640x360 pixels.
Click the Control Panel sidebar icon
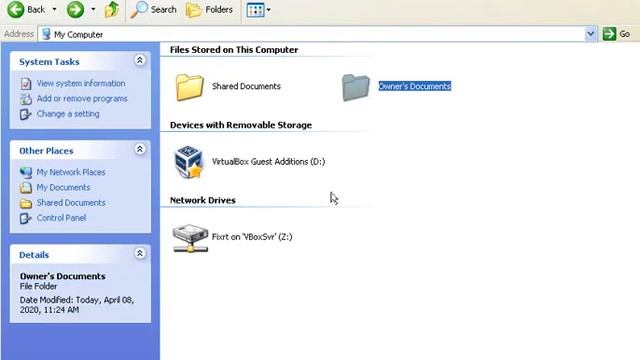[x=26, y=218]
